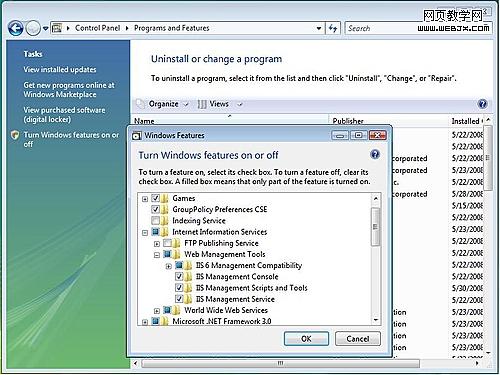Click the feature list scrollbar up arrow

coord(376,199)
